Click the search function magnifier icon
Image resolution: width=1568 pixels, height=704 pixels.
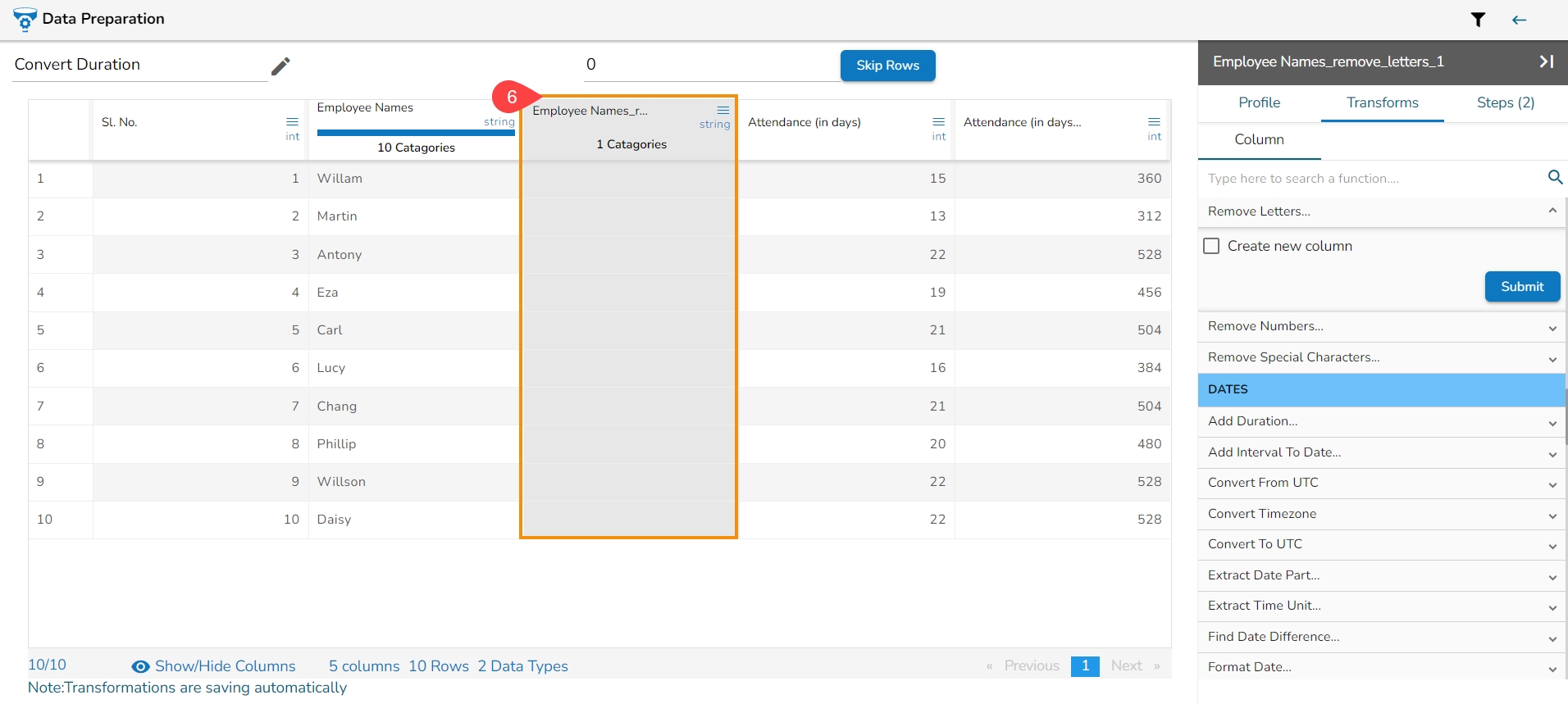[1554, 177]
